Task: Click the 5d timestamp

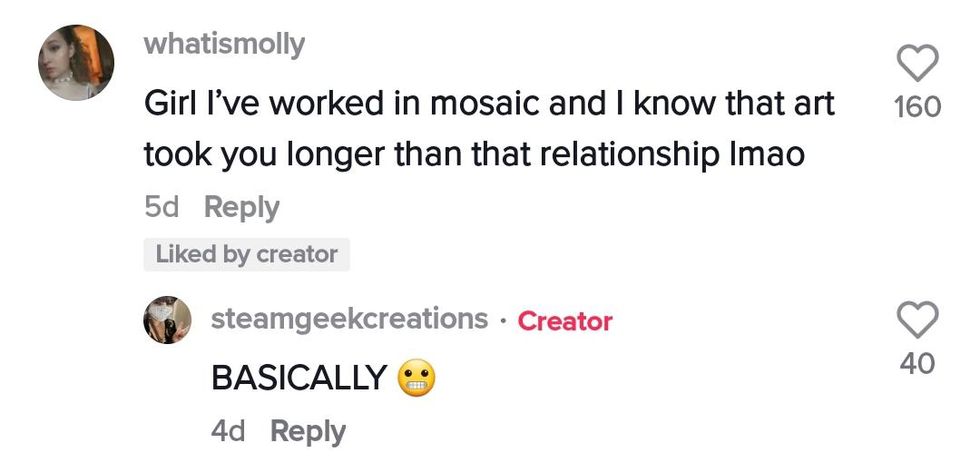Action: coord(160,207)
